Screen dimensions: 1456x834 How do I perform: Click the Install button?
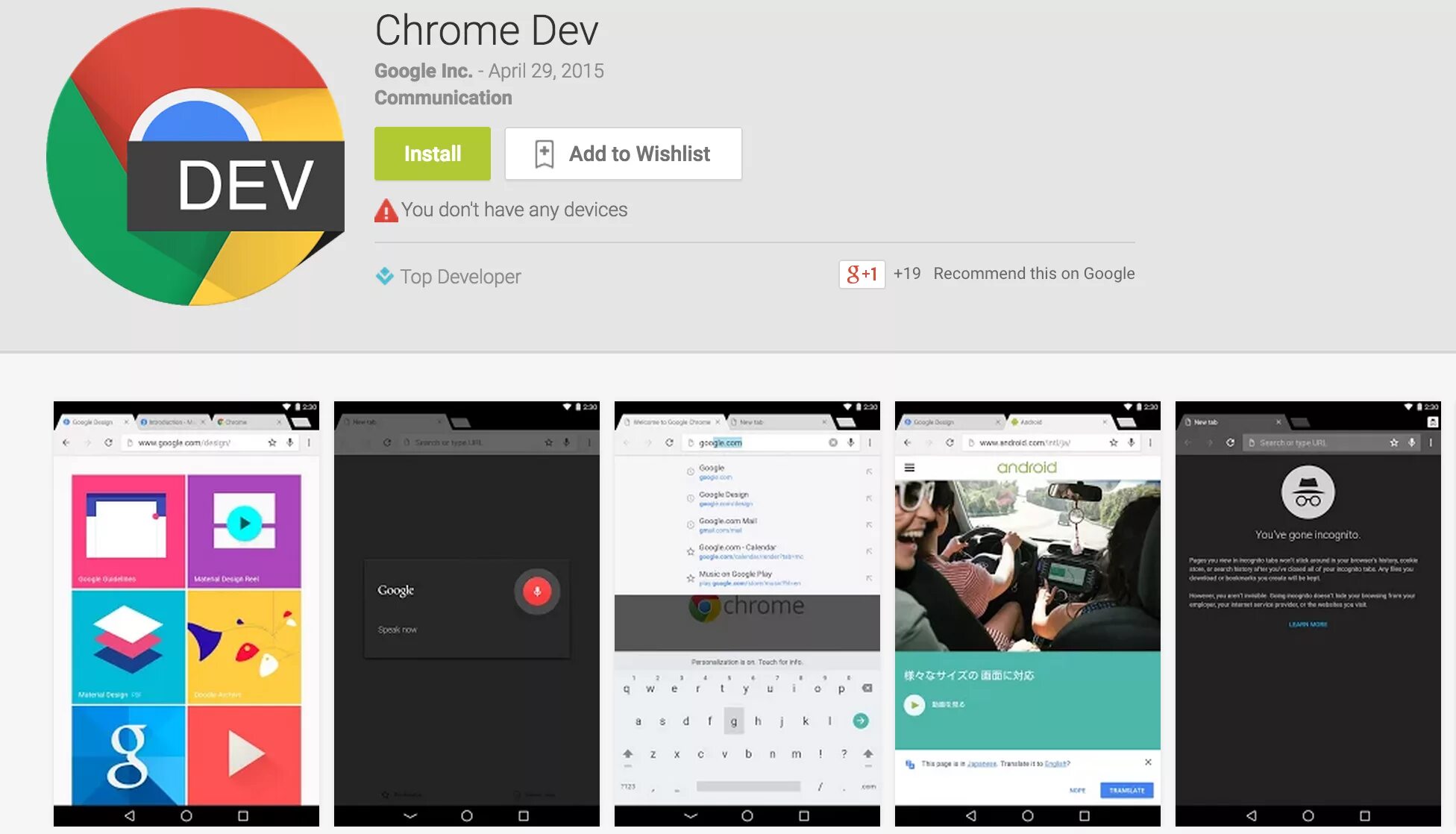432,153
